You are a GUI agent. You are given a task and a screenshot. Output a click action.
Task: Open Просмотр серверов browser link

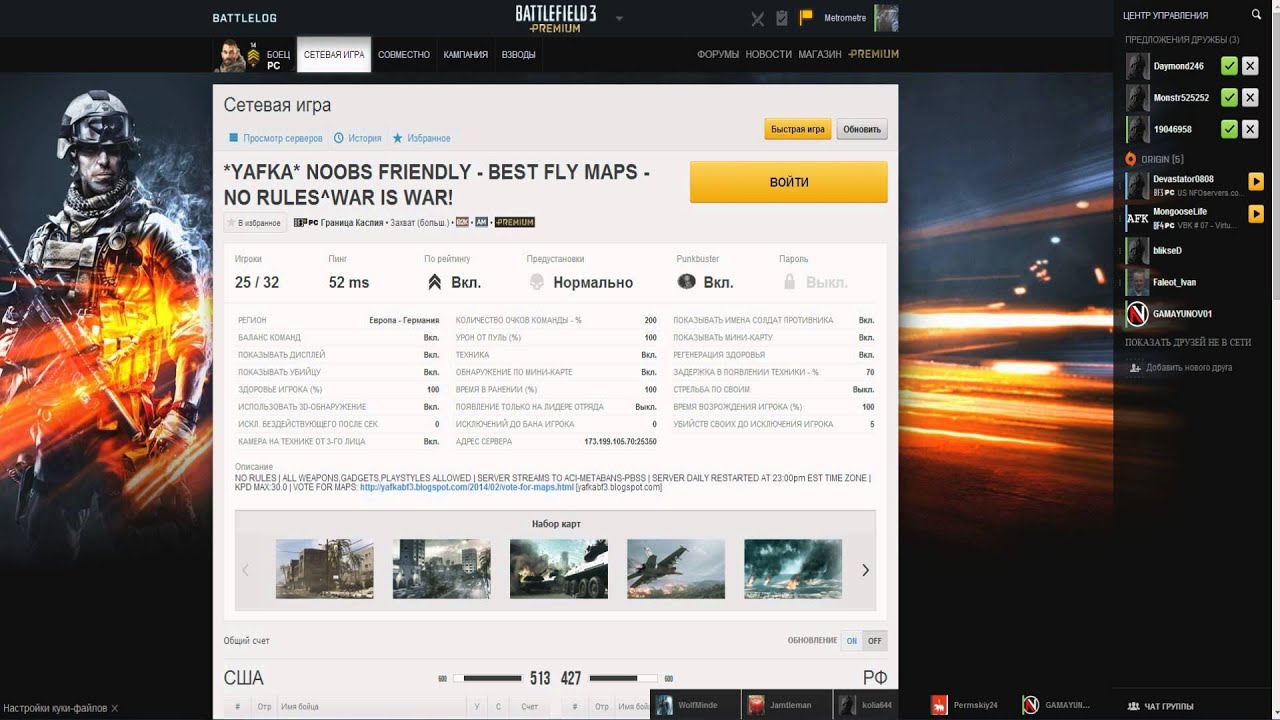pyautogui.click(x=276, y=138)
